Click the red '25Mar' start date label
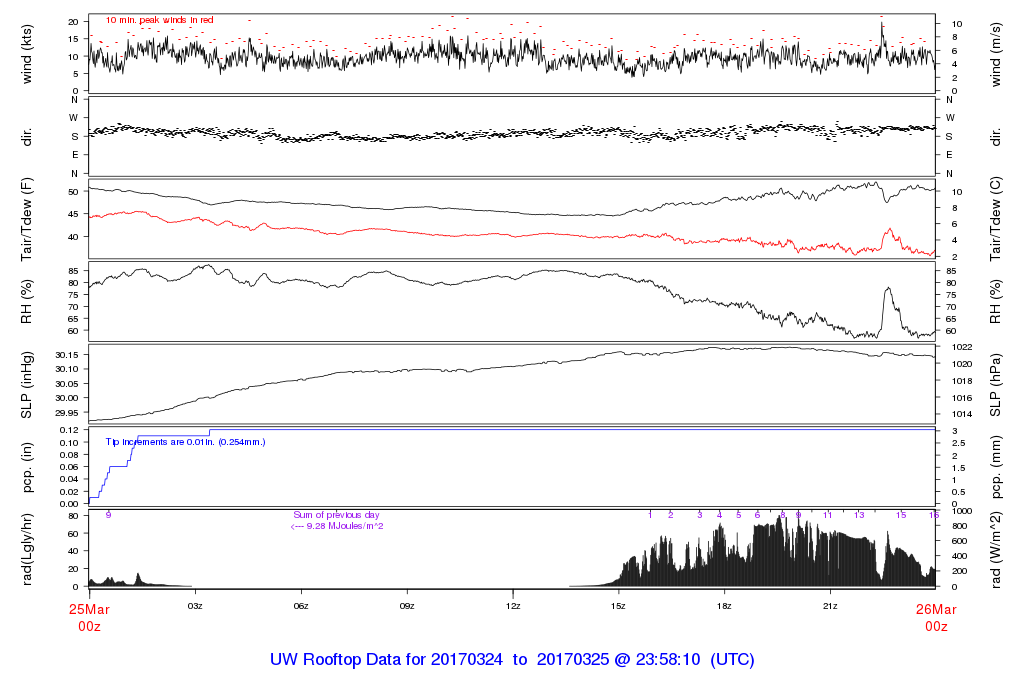The image size is (1024, 700). (x=89, y=609)
